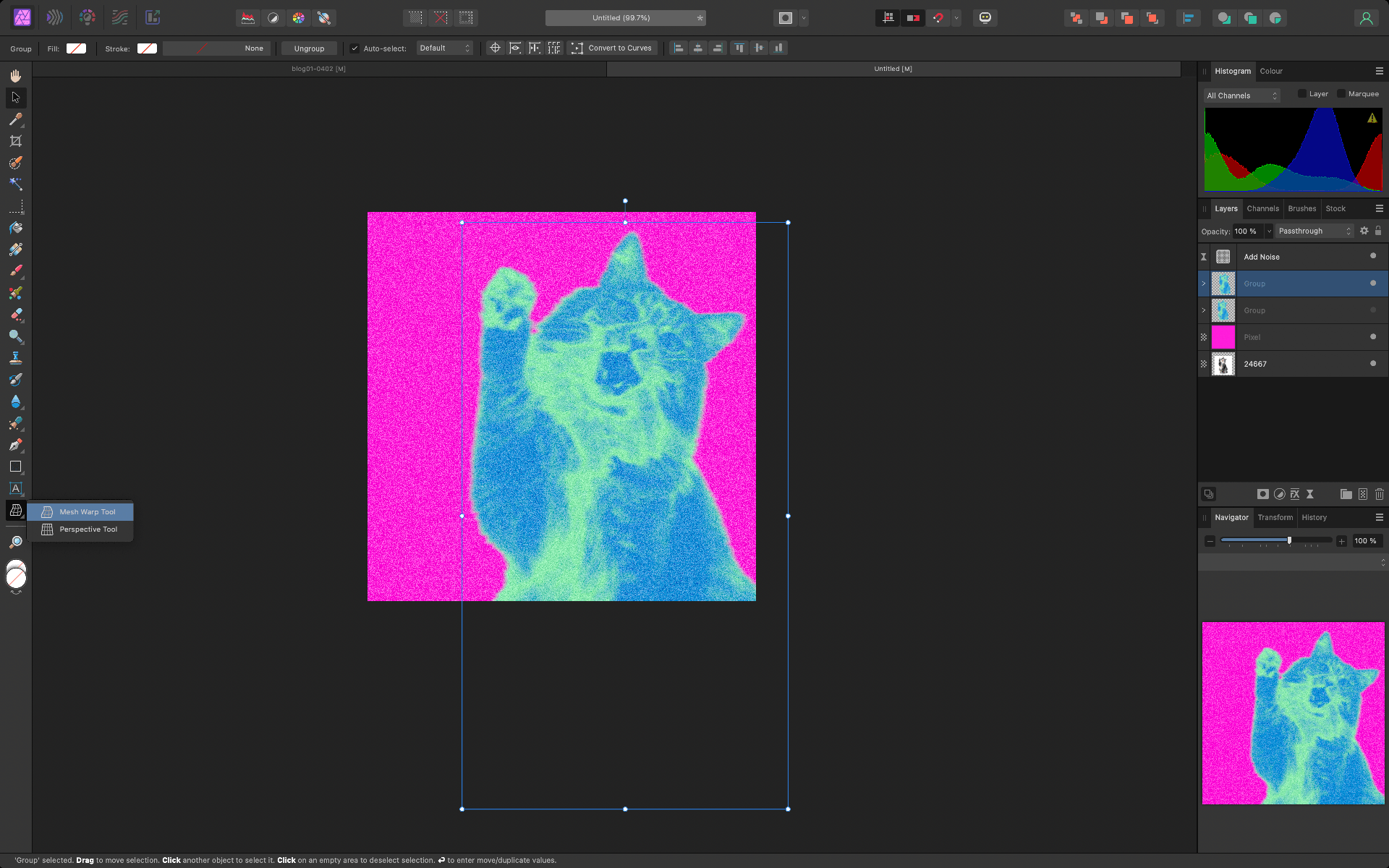Expand the Layers panel options menu

click(1380, 208)
